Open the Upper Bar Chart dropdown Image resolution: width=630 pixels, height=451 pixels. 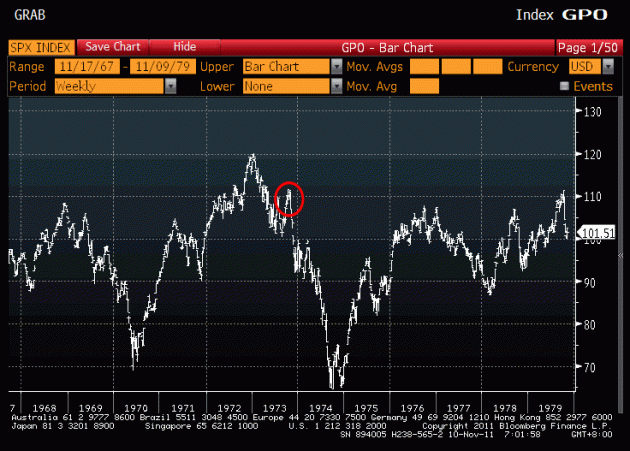(291, 66)
